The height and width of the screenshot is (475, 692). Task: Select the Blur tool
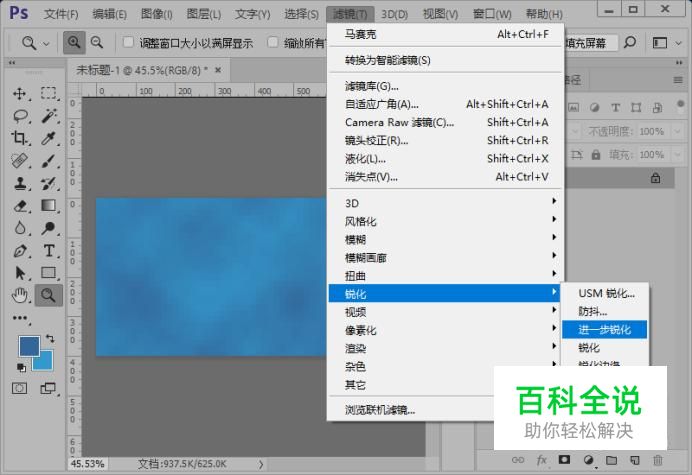[x=19, y=228]
